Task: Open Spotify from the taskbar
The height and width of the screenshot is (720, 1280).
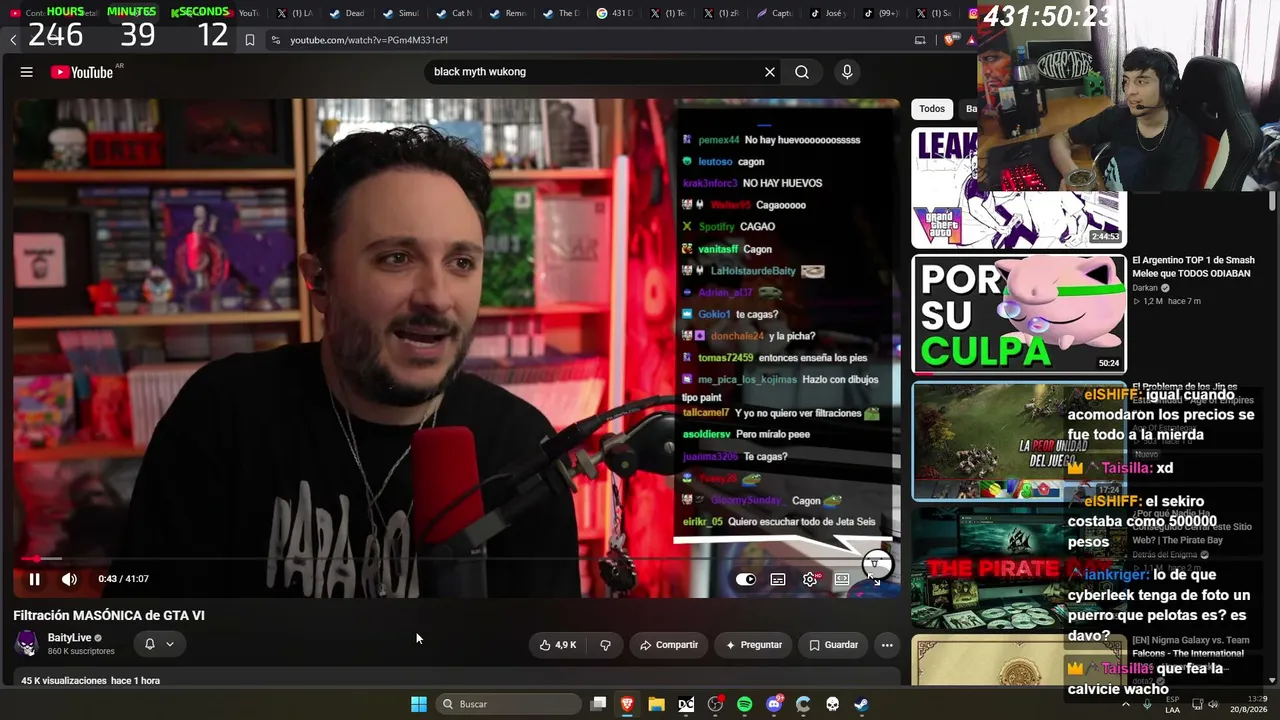Action: click(x=744, y=704)
